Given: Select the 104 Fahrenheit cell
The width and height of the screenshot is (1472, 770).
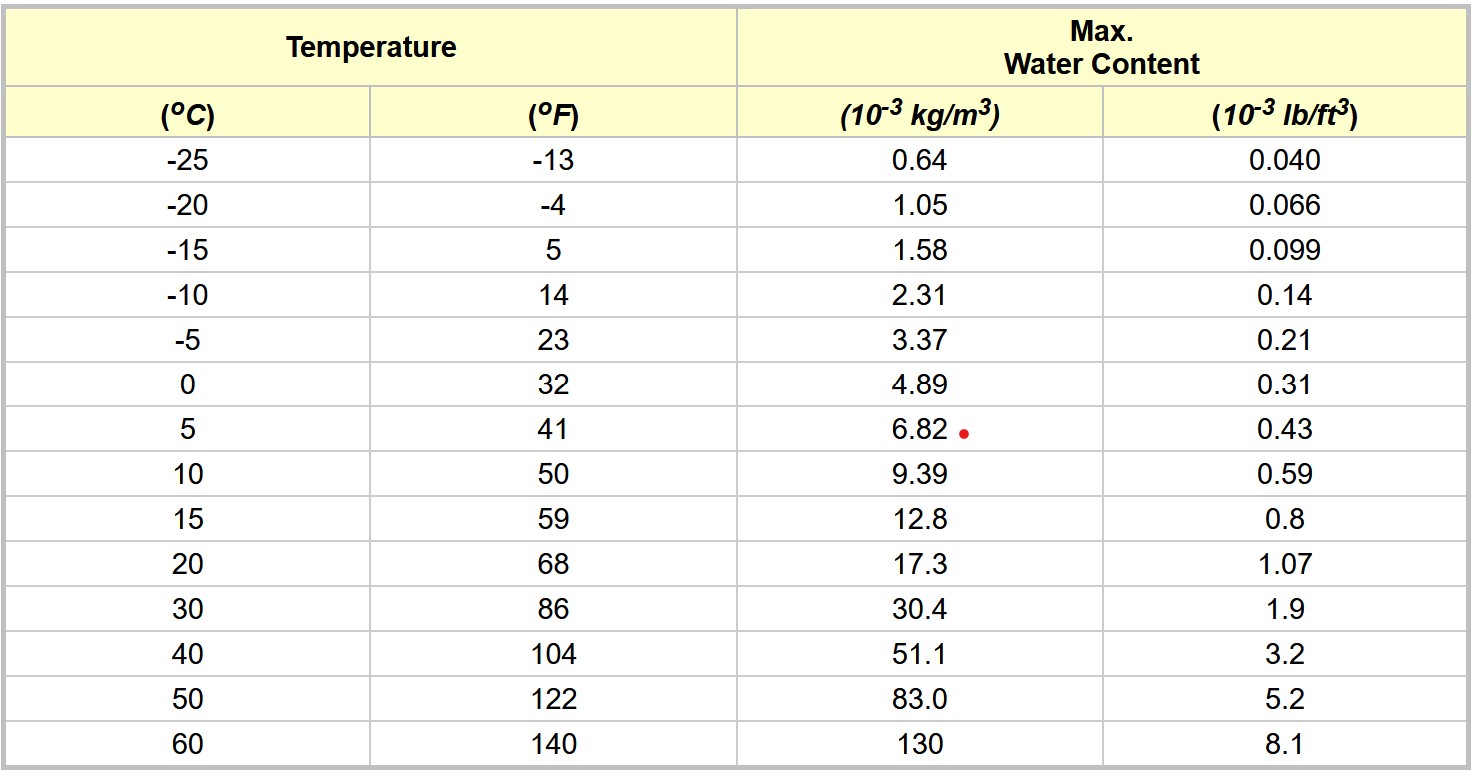Looking at the screenshot, I should 553,654.
